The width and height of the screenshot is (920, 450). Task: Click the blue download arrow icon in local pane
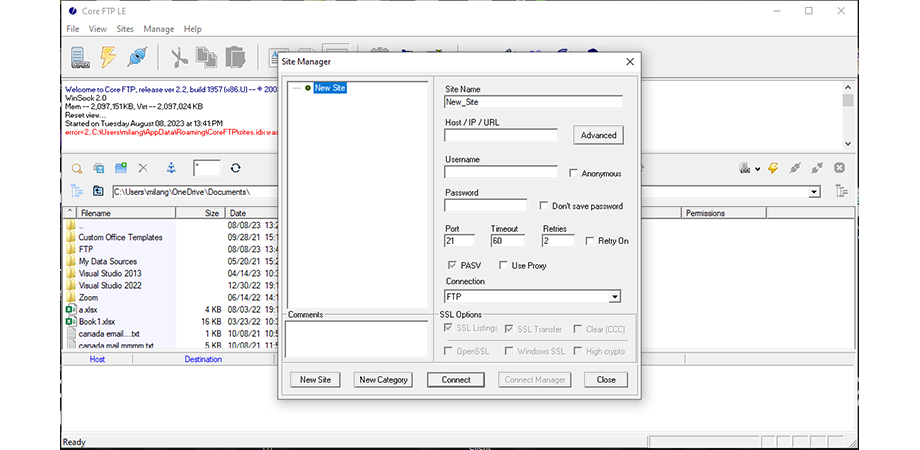pyautogui.click(x=171, y=168)
